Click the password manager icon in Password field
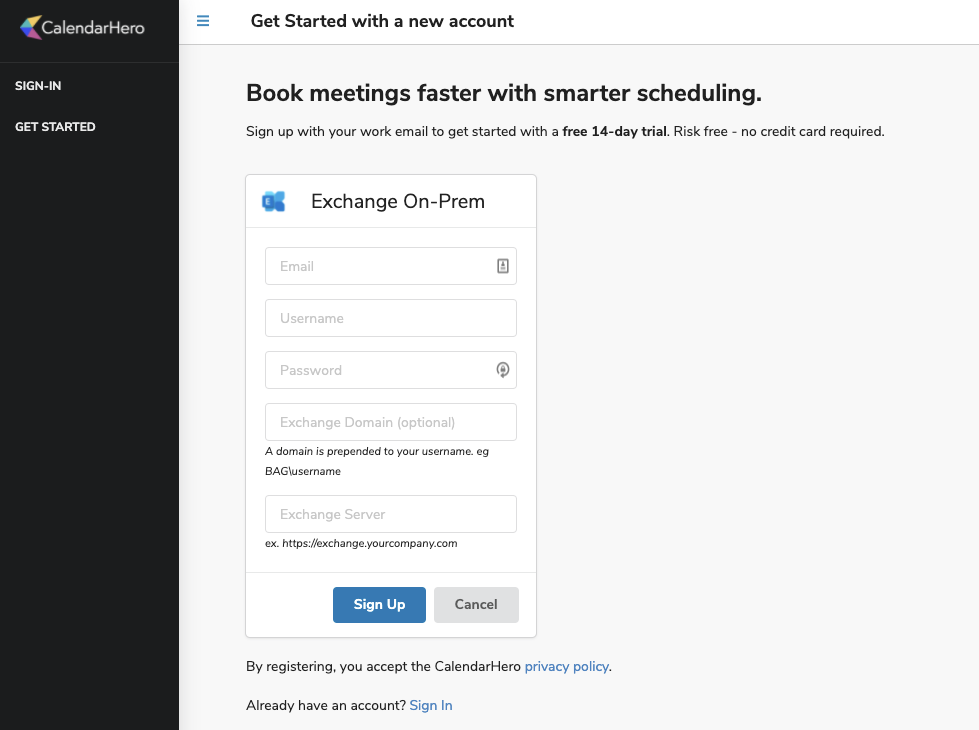979x730 pixels. point(503,370)
